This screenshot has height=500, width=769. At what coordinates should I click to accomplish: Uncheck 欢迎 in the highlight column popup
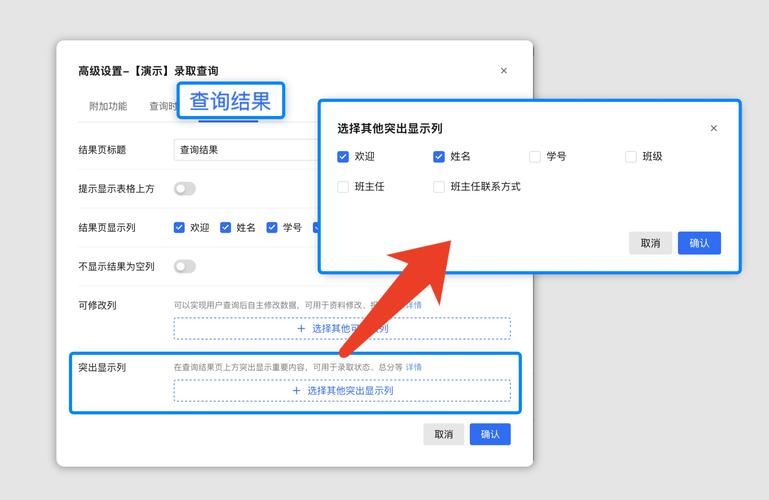[343, 156]
